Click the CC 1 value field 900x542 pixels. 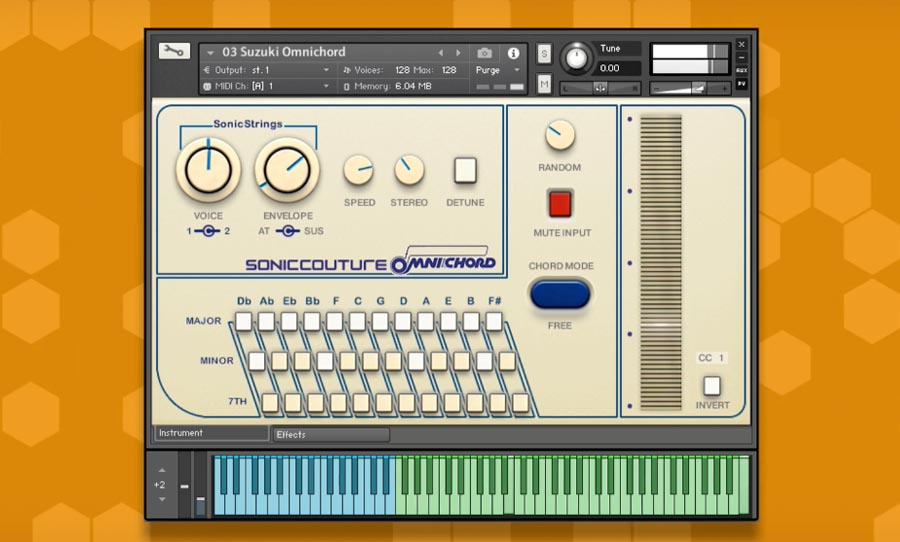712,358
